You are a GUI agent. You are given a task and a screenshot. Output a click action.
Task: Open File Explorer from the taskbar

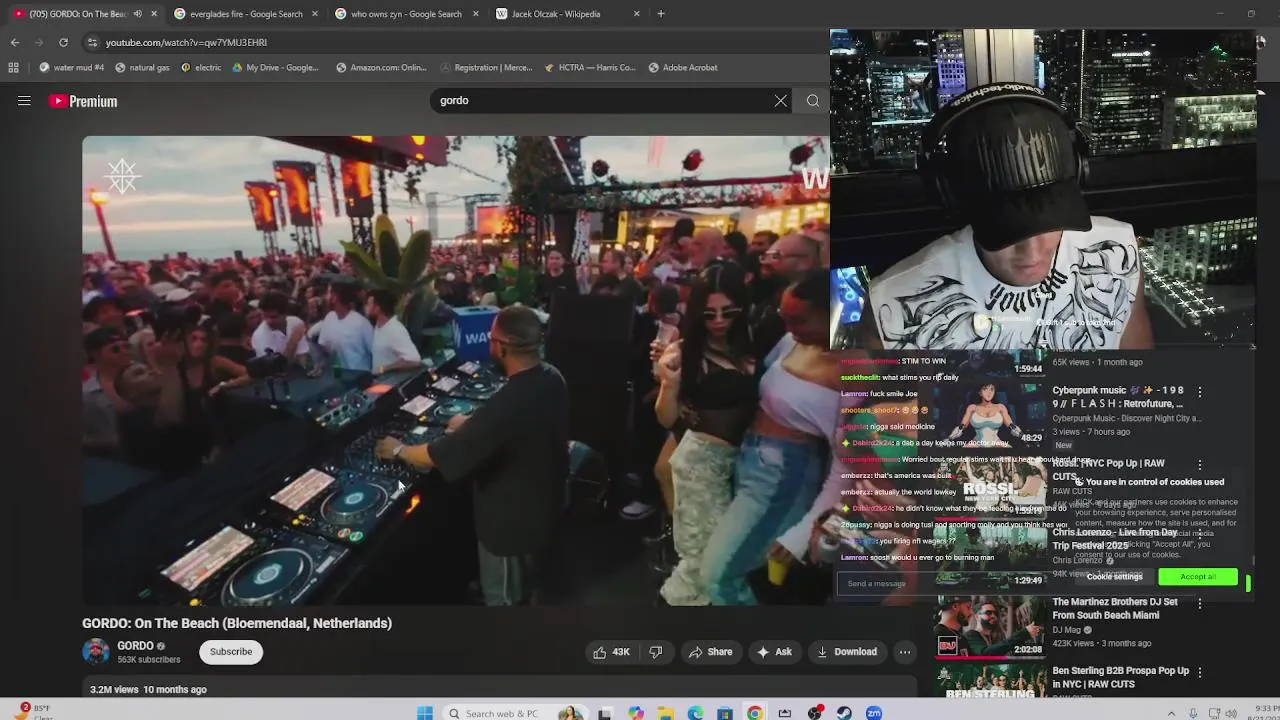[665, 713]
